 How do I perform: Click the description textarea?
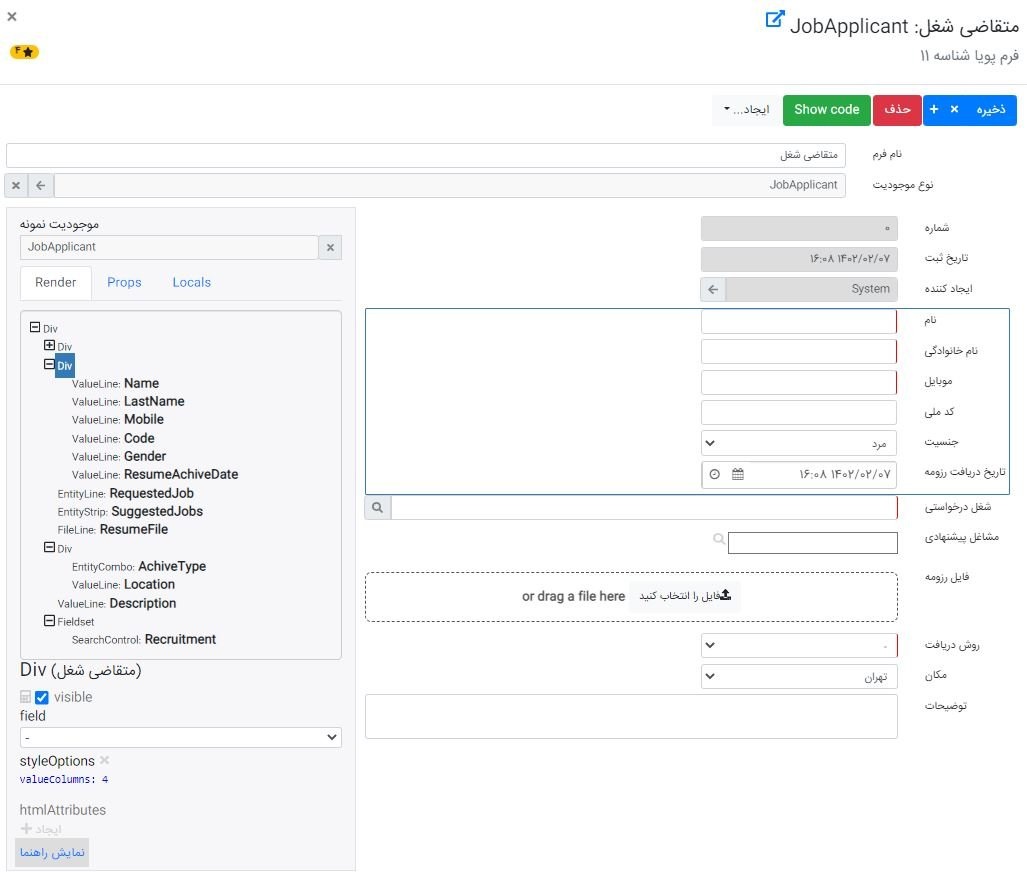(x=631, y=717)
